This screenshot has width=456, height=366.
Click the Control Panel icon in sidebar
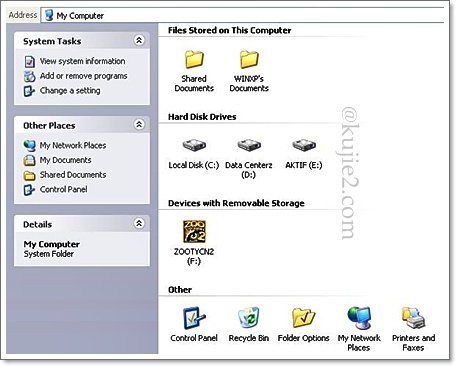click(29, 190)
